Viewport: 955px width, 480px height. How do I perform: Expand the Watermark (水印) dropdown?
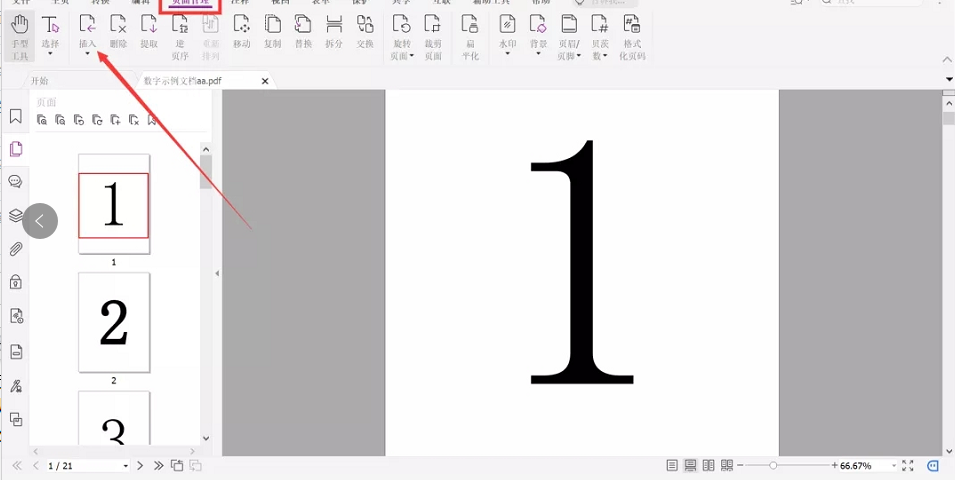click(507, 54)
